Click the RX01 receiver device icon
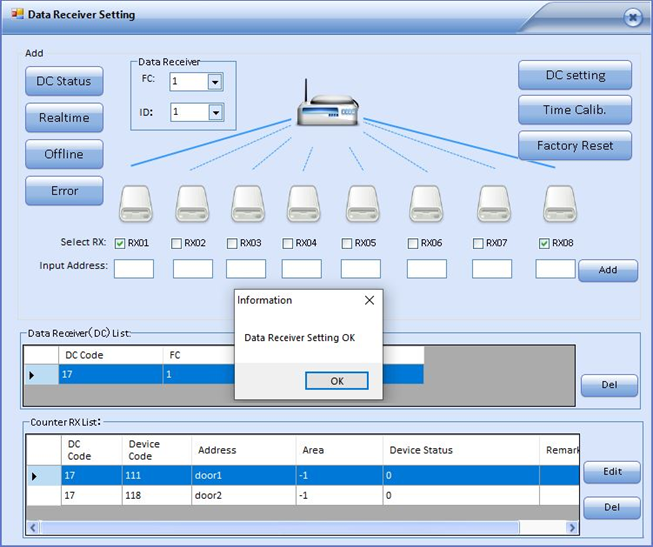 (136, 204)
